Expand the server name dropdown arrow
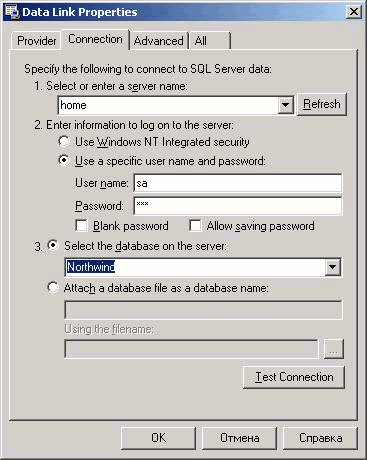The image size is (367, 460). [x=285, y=105]
